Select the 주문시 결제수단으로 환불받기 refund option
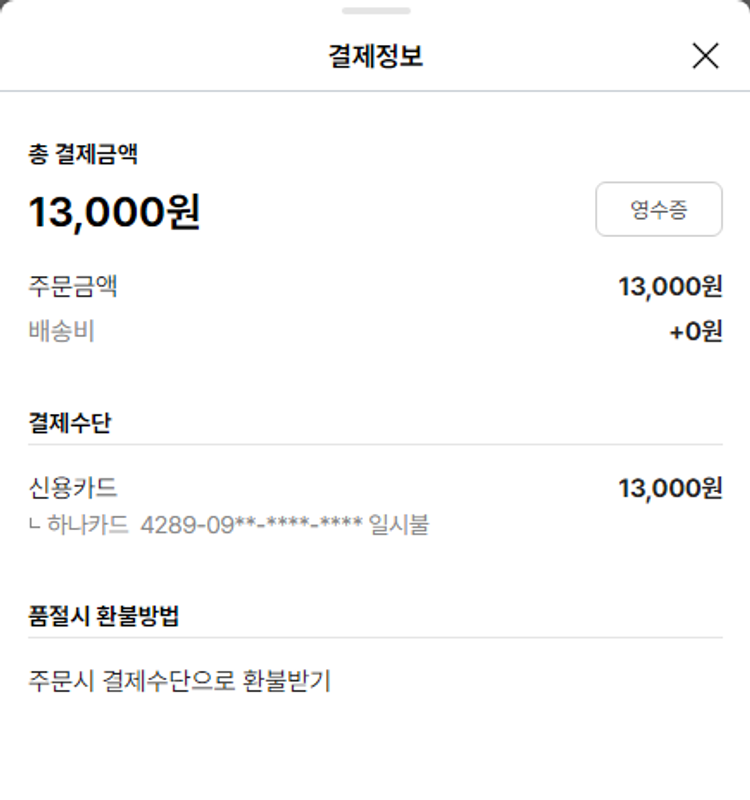Viewport: 750px width, 800px height. click(180, 682)
